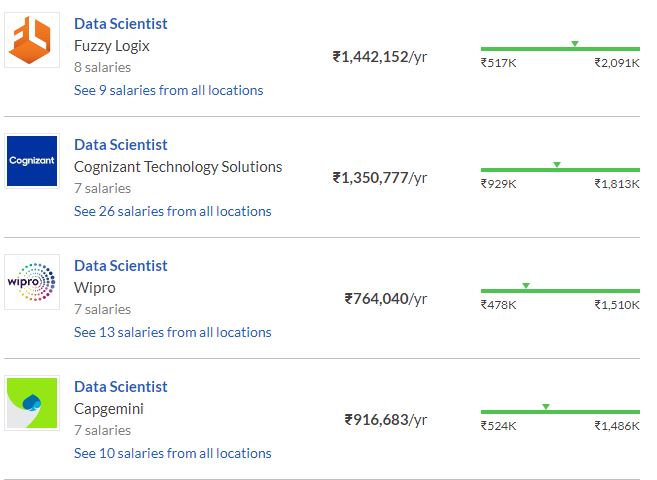
Task: Click the ₹764,040/yr Wipro salary
Action: pos(385,298)
